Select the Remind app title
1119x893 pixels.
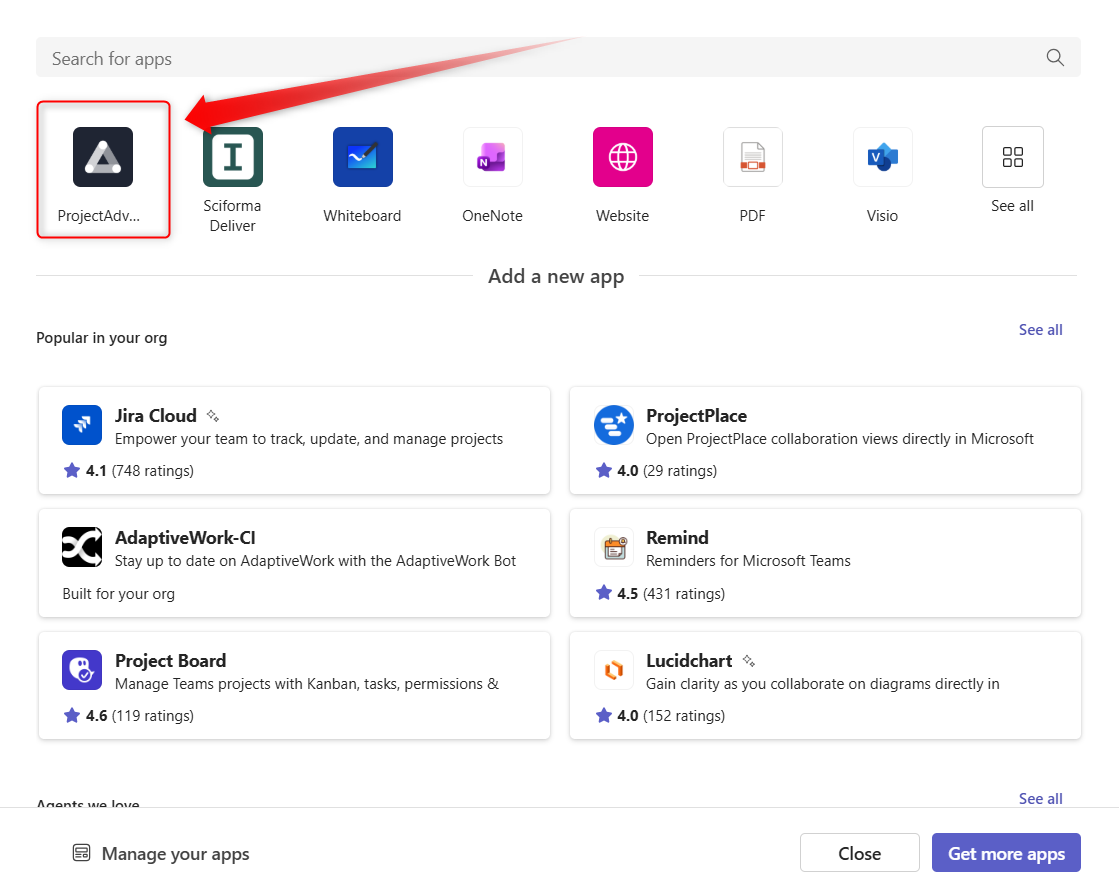click(x=677, y=538)
